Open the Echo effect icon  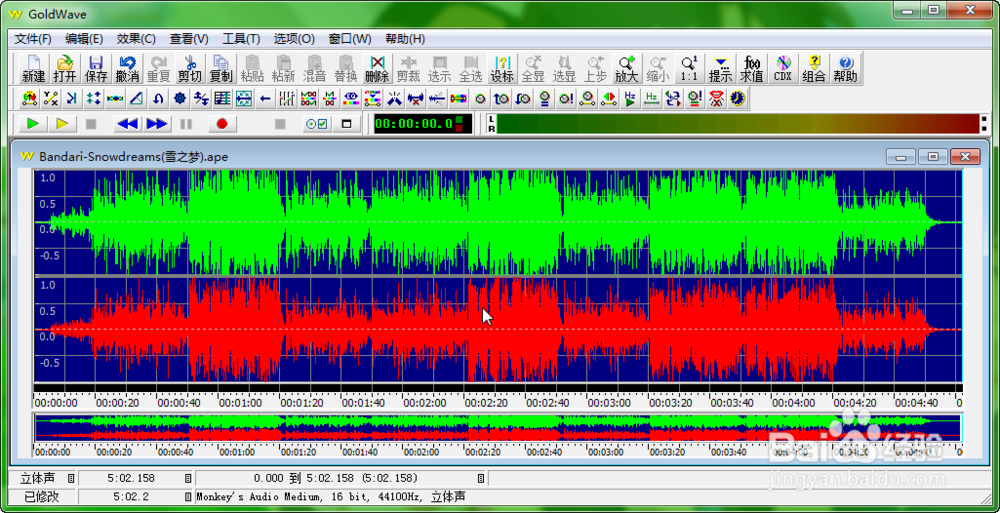click(72, 98)
